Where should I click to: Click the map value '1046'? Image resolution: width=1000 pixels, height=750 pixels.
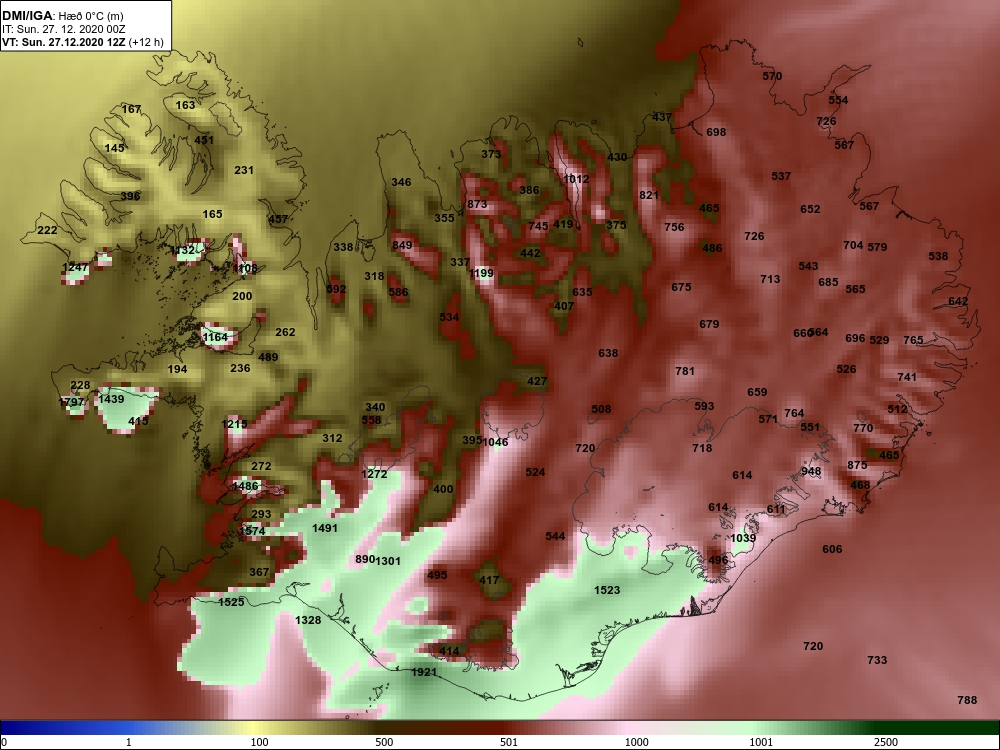click(496, 442)
